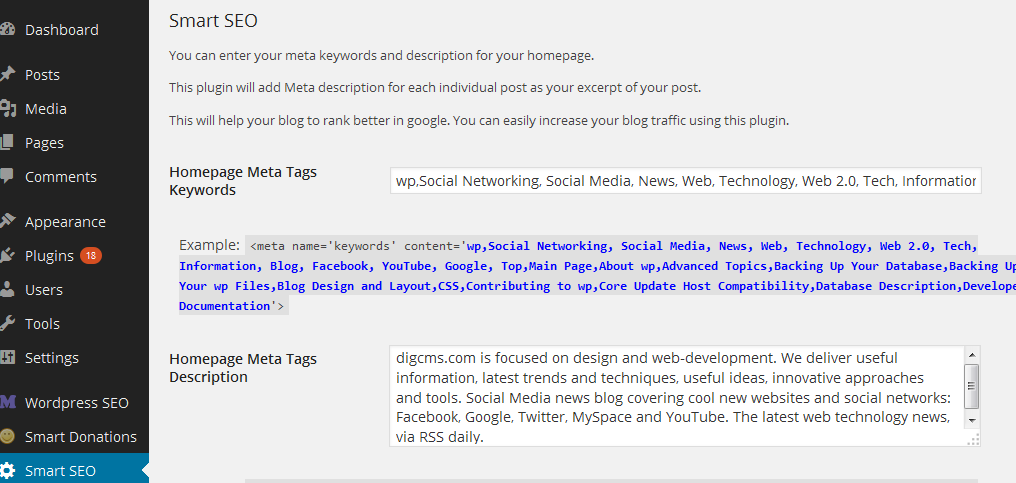Viewport: 1016px width, 483px height.
Task: Click the Posts pushpin icon
Action: [6, 75]
